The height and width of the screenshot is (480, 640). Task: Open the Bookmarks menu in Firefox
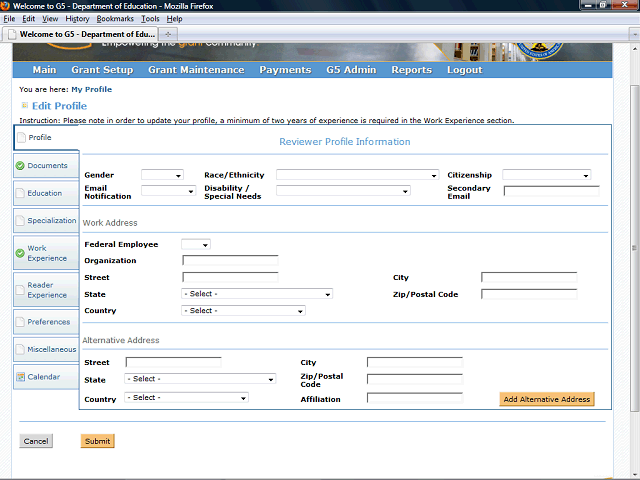click(115, 19)
